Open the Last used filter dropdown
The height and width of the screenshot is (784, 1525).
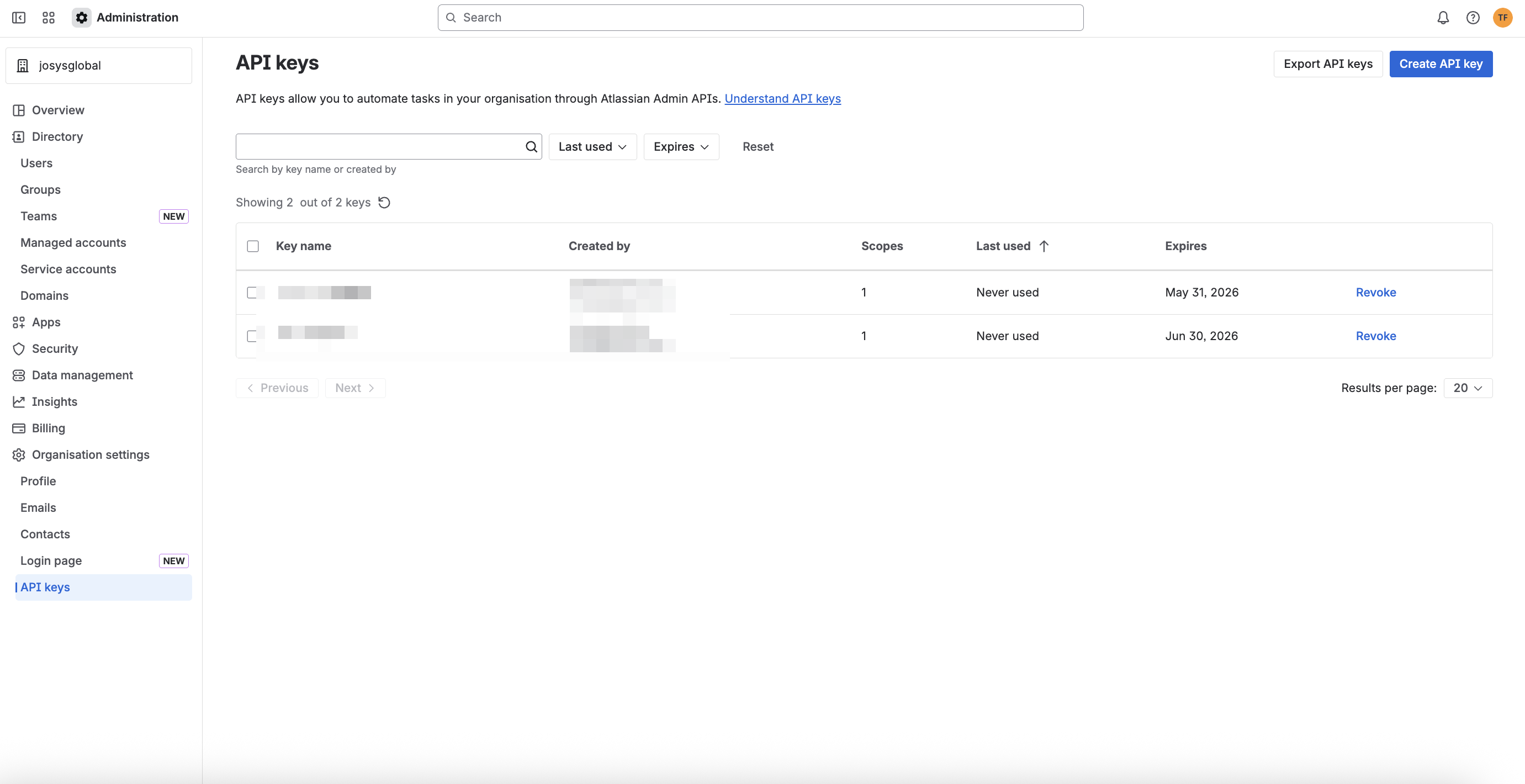tap(592, 147)
